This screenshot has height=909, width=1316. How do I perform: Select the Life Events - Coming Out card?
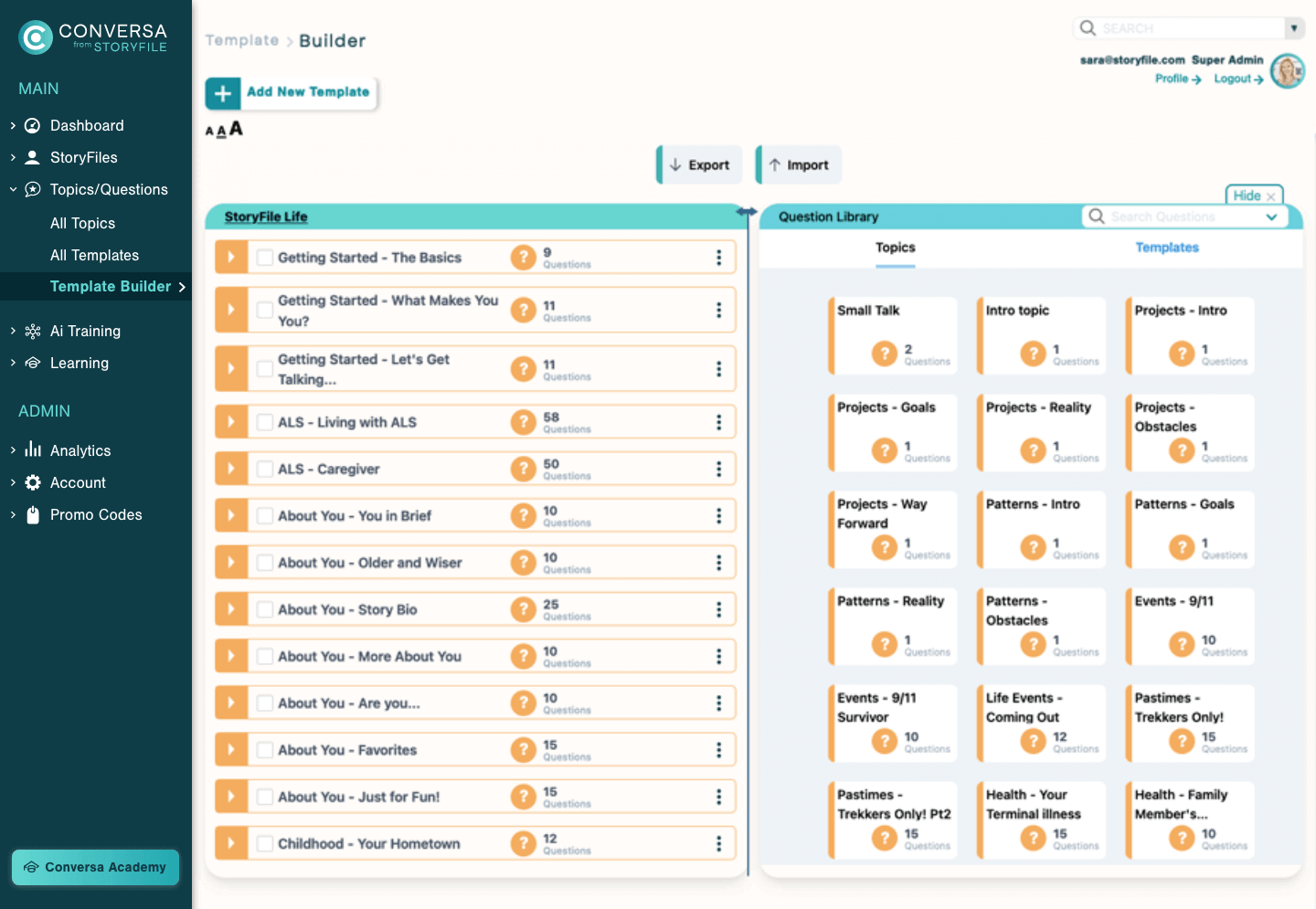pyautogui.click(x=1042, y=724)
